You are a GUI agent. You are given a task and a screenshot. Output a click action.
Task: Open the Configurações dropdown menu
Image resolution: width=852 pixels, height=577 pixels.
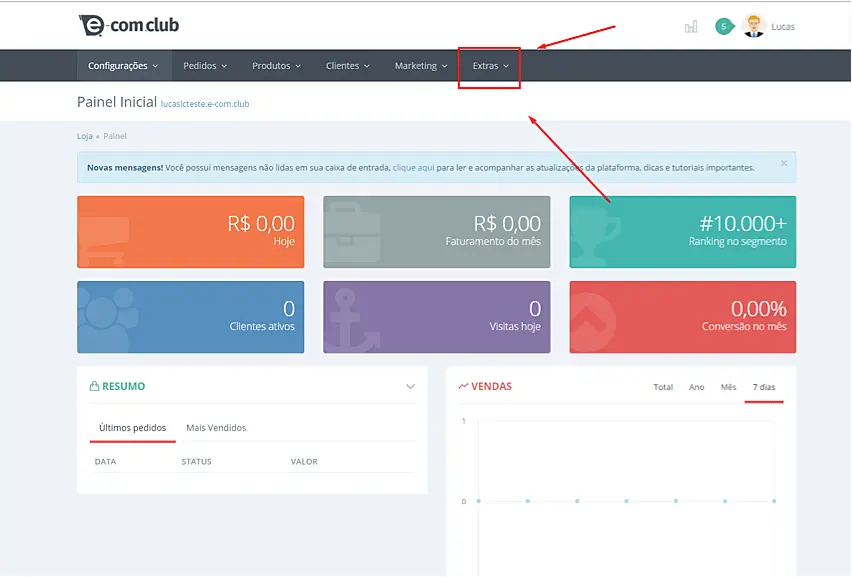(123, 66)
